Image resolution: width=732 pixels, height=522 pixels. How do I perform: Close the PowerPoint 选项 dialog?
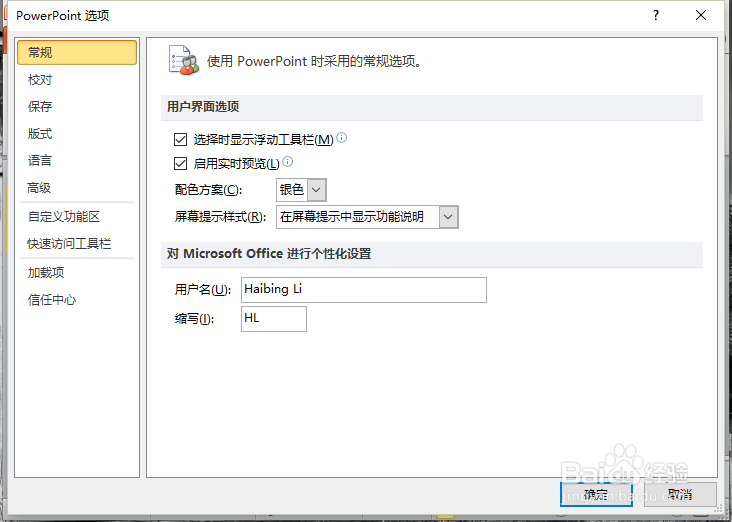tap(701, 15)
